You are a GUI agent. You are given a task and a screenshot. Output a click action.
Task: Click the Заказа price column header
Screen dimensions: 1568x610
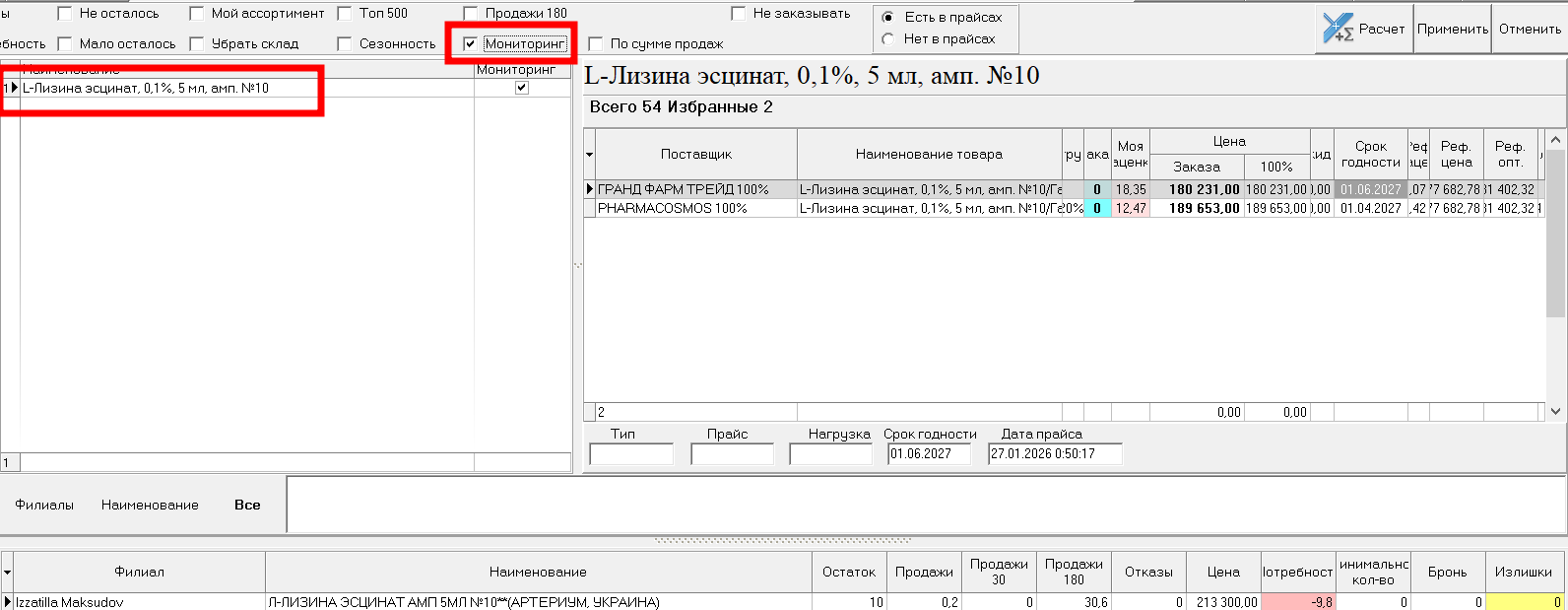(x=1197, y=168)
